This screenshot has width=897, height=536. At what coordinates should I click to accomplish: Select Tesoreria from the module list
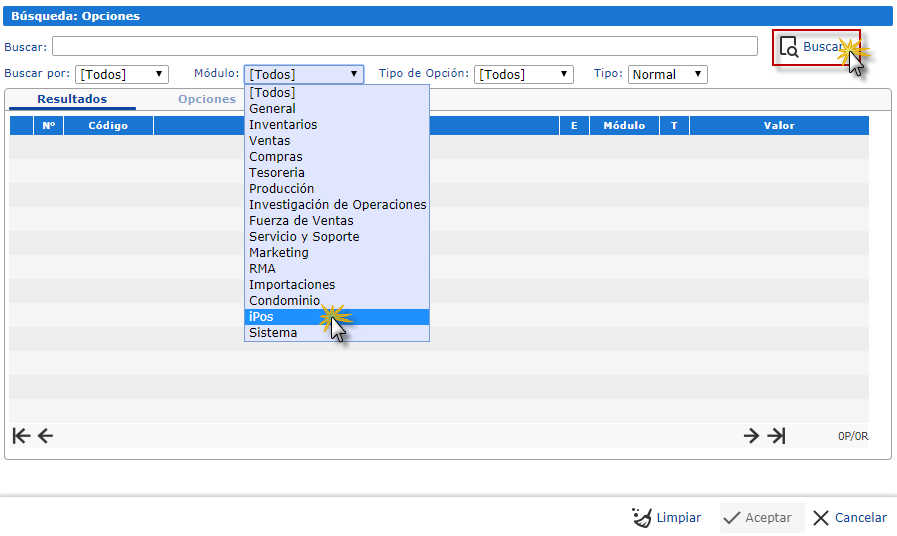coord(277,173)
